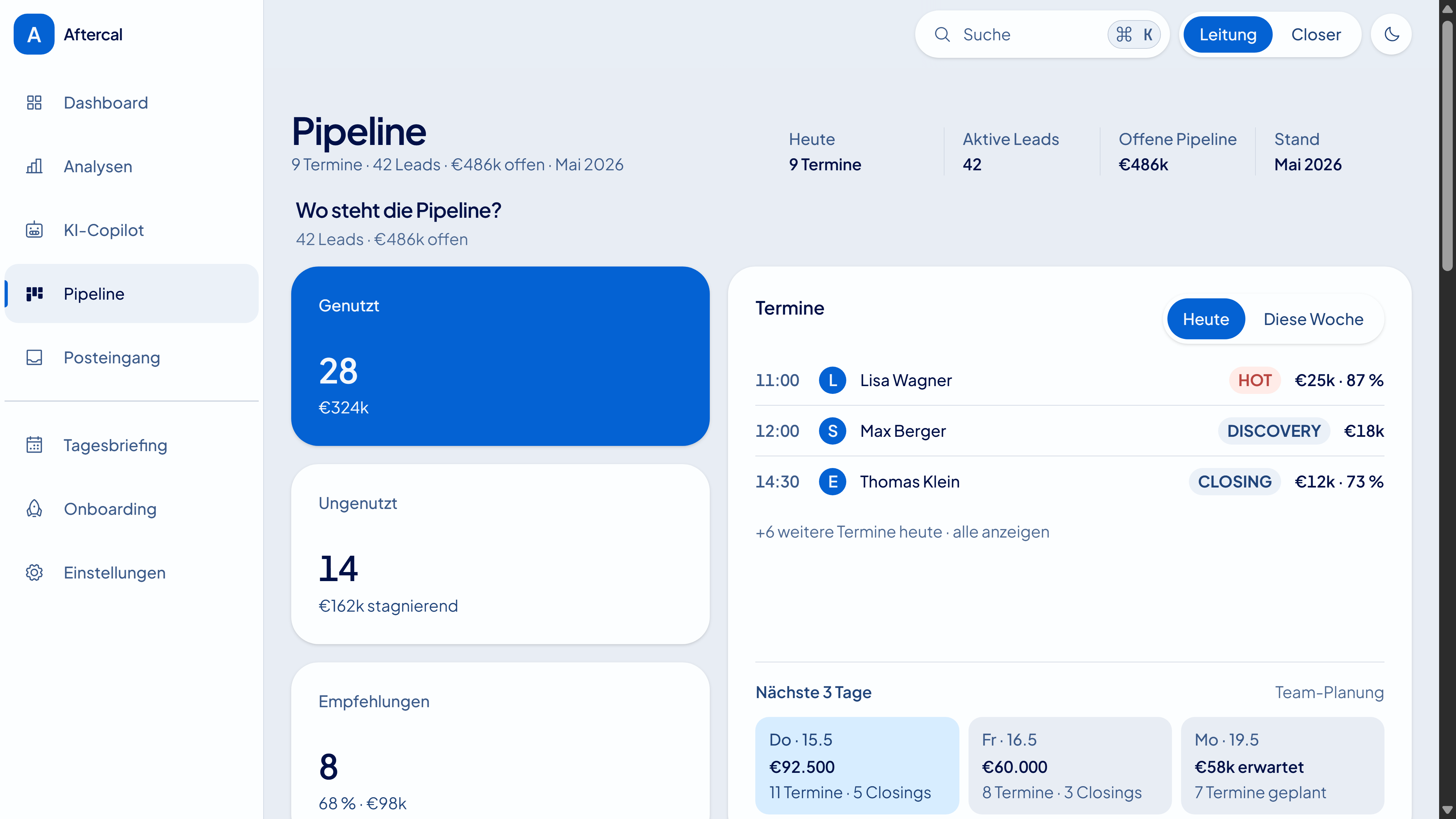Show Heute appointments
Image resolution: width=1456 pixels, height=819 pixels.
point(1206,319)
